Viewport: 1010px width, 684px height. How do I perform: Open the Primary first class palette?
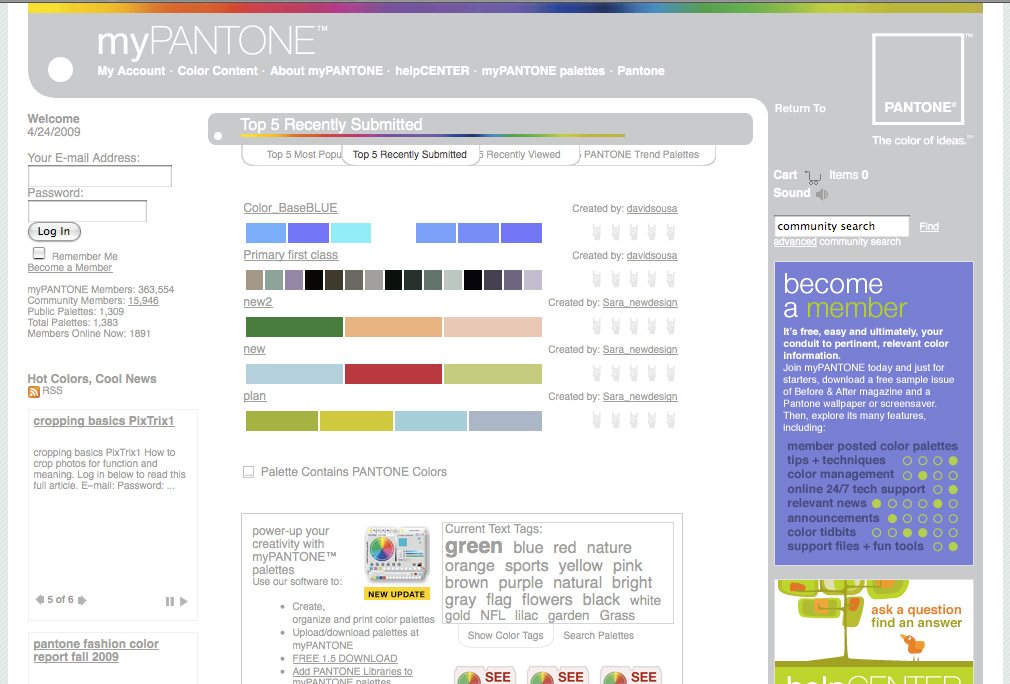(x=291, y=255)
